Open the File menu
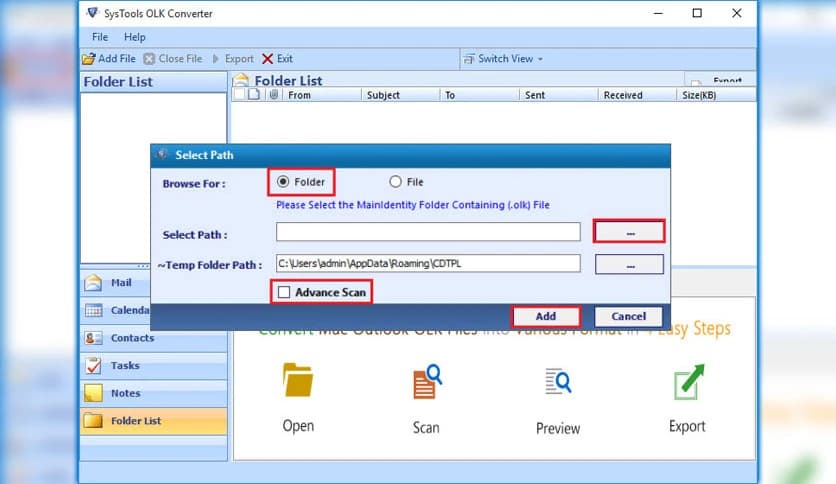The image size is (836, 484). pyautogui.click(x=100, y=37)
